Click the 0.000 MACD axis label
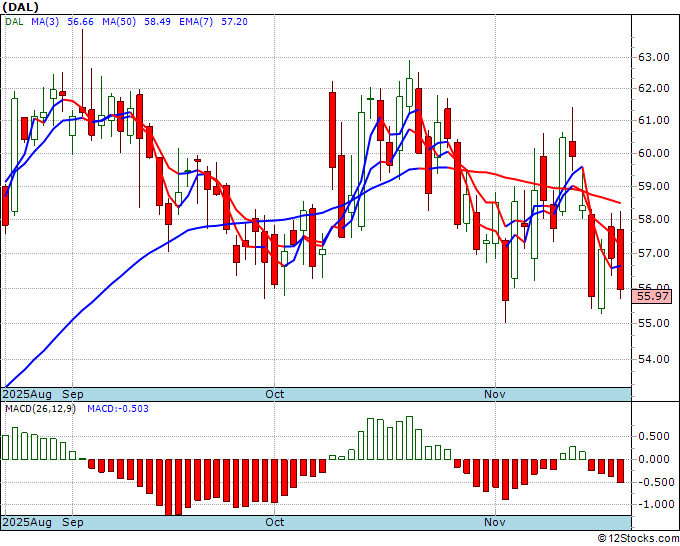The image size is (680, 546). pyautogui.click(x=656, y=459)
